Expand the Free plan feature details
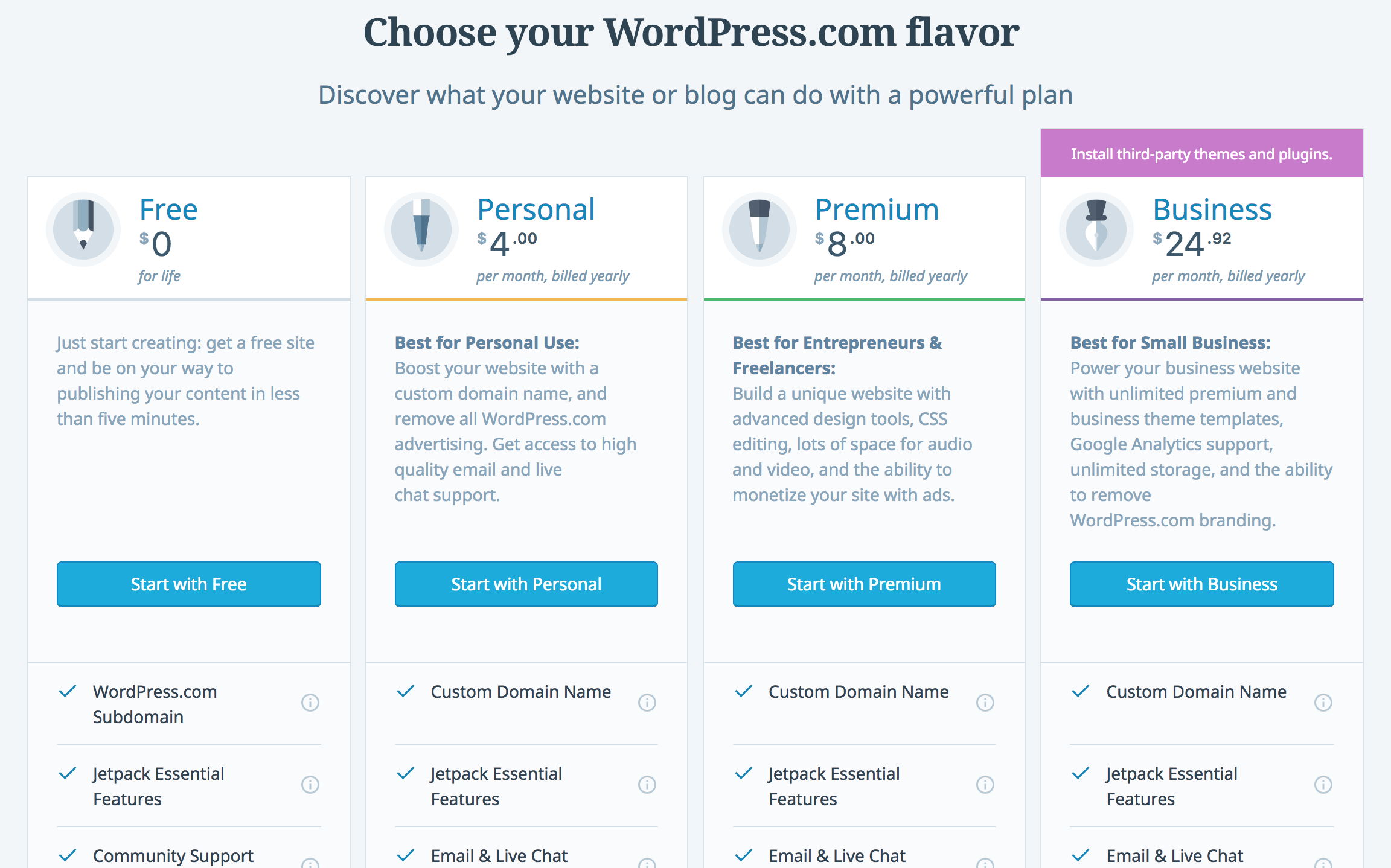 pos(308,703)
